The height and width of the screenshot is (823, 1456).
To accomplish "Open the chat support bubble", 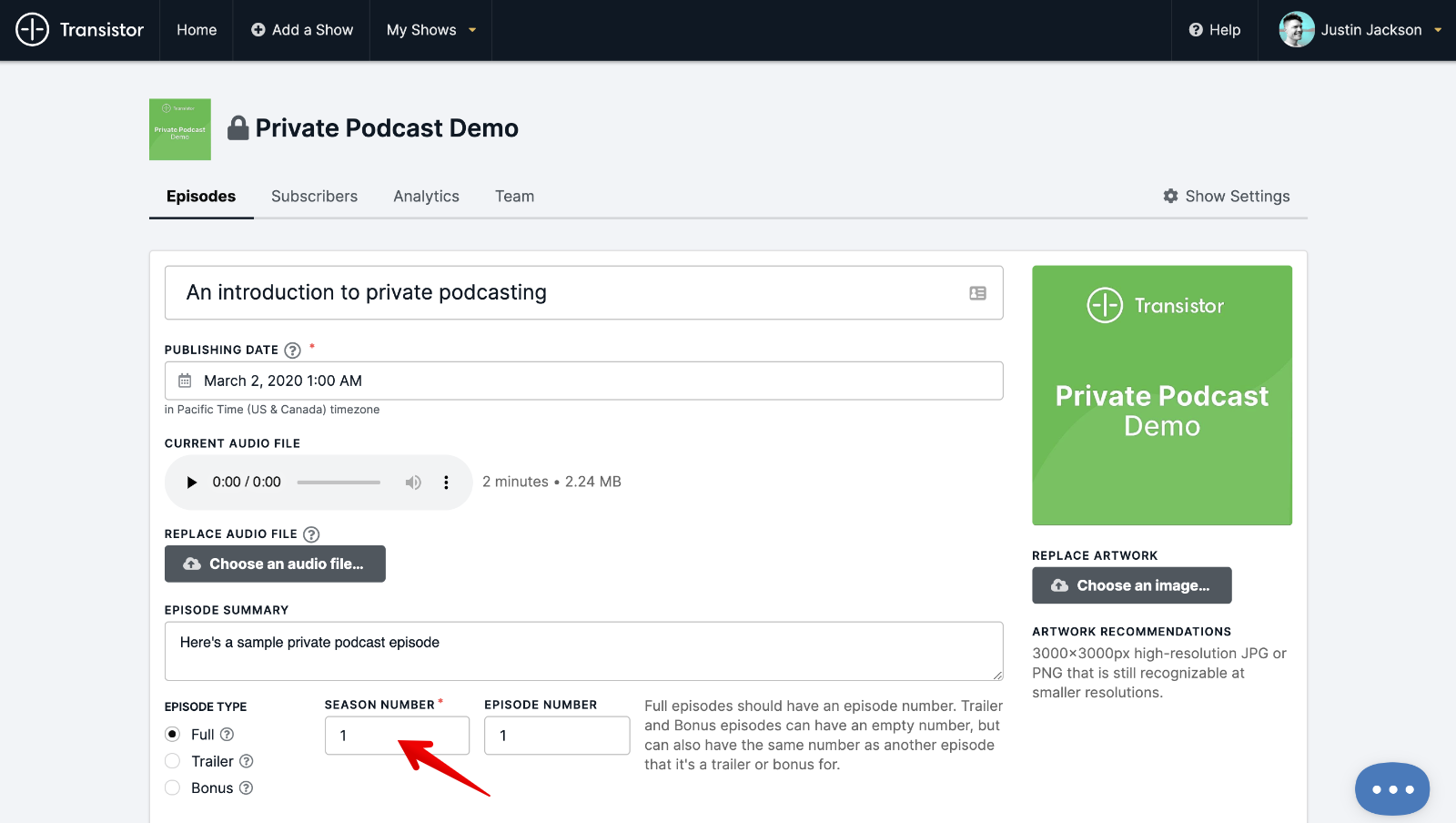I will pyautogui.click(x=1391, y=788).
